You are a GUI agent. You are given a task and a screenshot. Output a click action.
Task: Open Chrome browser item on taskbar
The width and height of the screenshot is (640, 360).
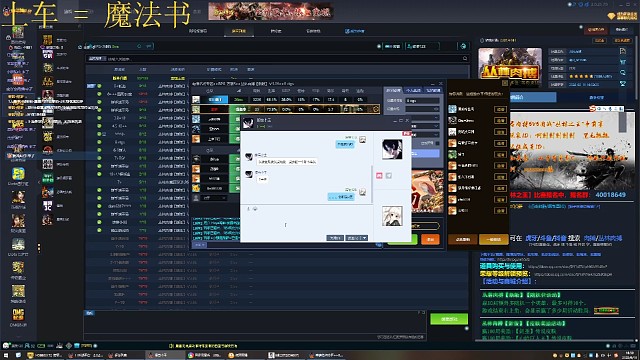(x=206, y=355)
